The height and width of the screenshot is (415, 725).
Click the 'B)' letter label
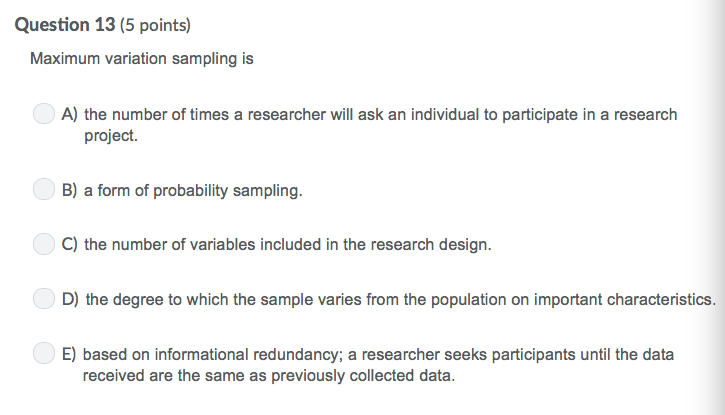point(70,190)
